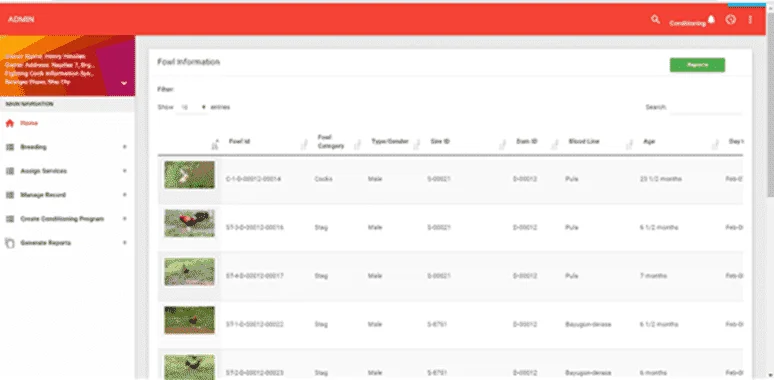Image resolution: width=774 pixels, height=380 pixels.
Task: Click the green Reports button
Action: 697,65
